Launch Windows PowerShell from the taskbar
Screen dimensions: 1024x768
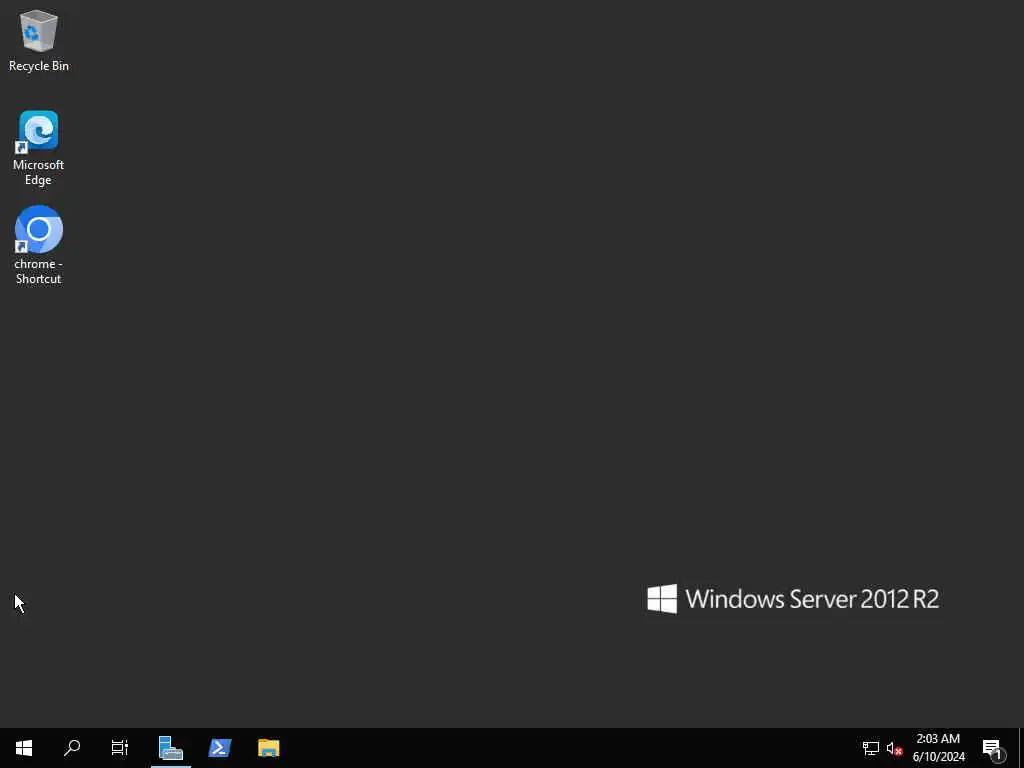pos(219,748)
